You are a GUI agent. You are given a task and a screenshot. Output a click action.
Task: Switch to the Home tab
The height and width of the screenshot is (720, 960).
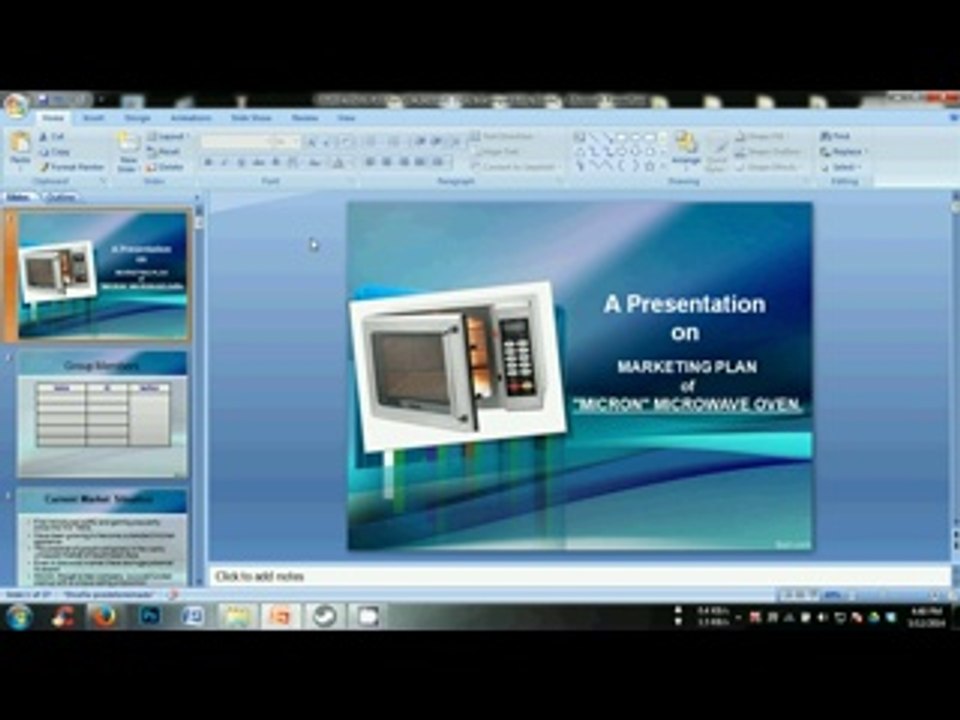tap(53, 118)
